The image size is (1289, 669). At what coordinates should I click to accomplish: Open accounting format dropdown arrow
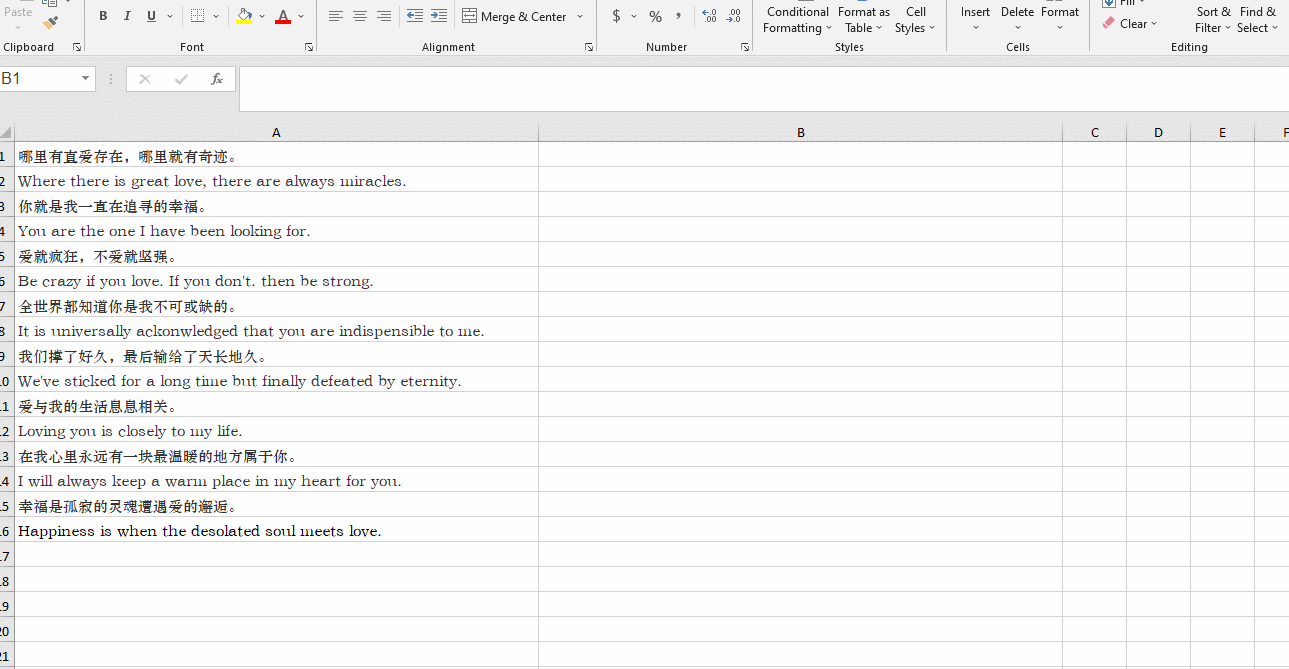(634, 16)
